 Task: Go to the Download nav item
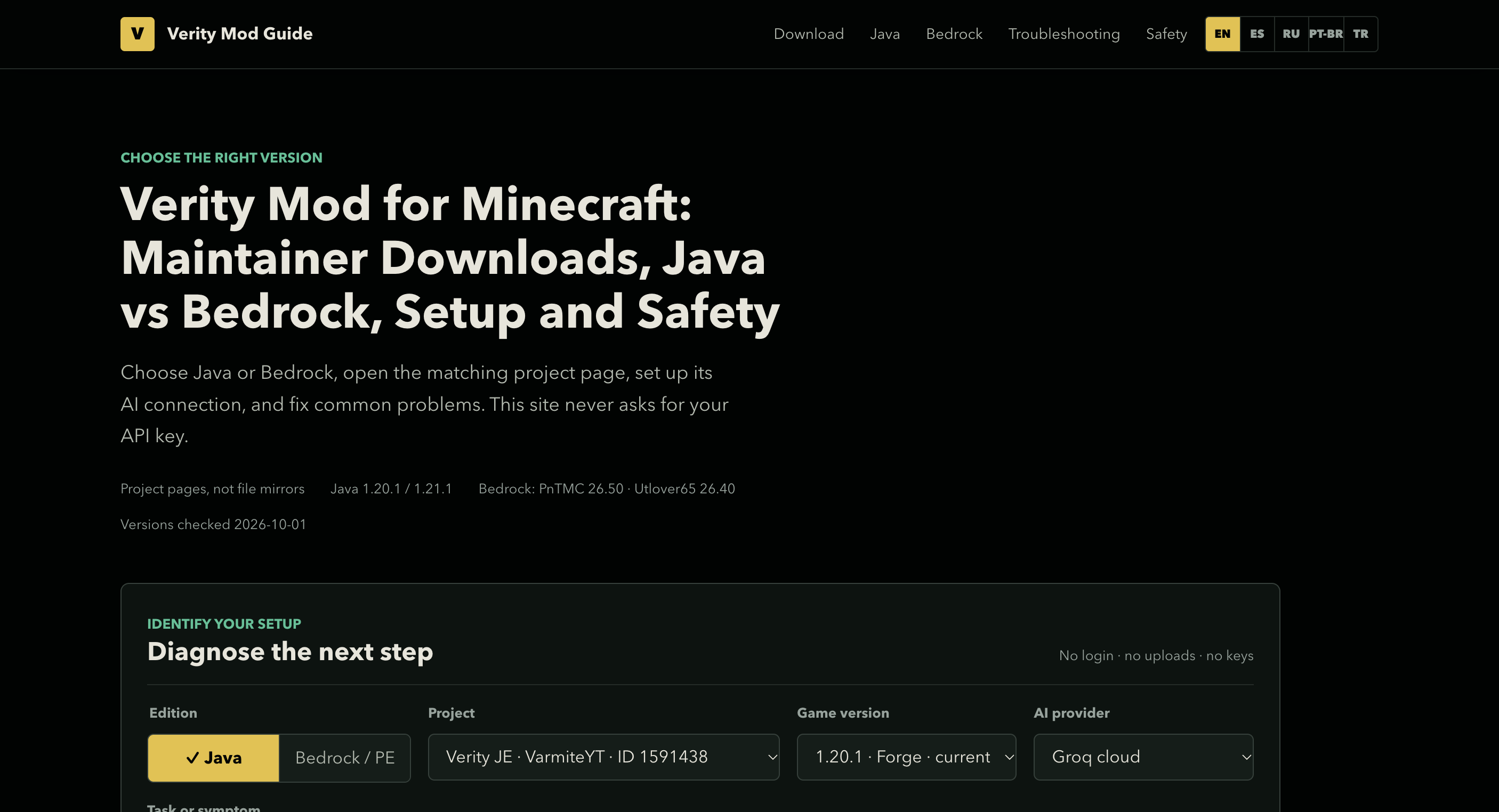click(808, 34)
